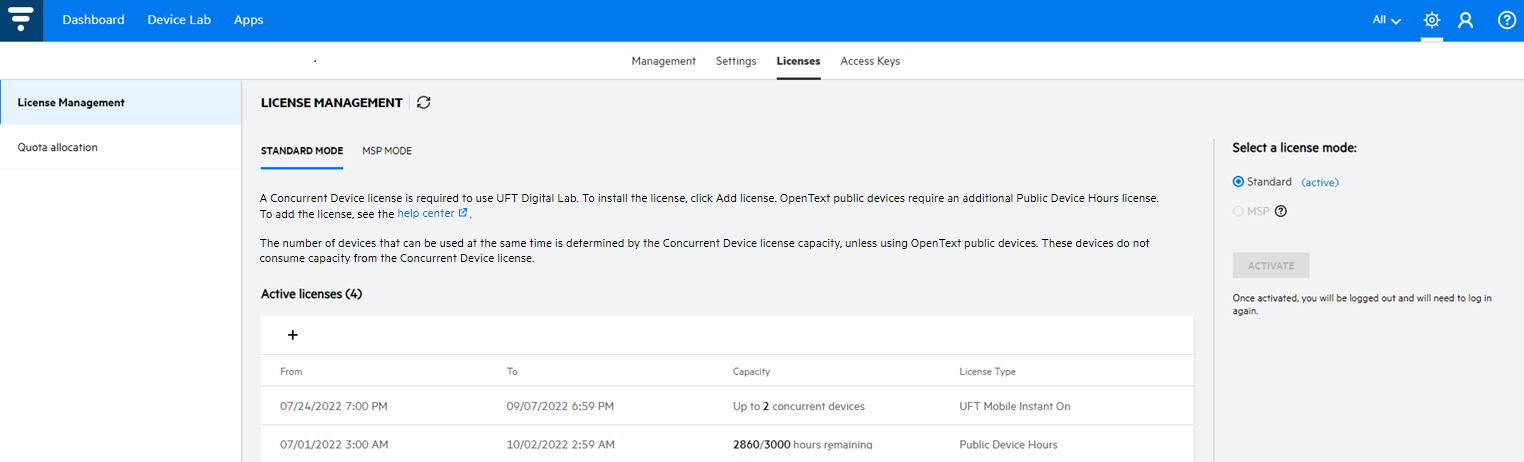The width and height of the screenshot is (1524, 462).
Task: Open the help question mark icon
Action: 1507,20
